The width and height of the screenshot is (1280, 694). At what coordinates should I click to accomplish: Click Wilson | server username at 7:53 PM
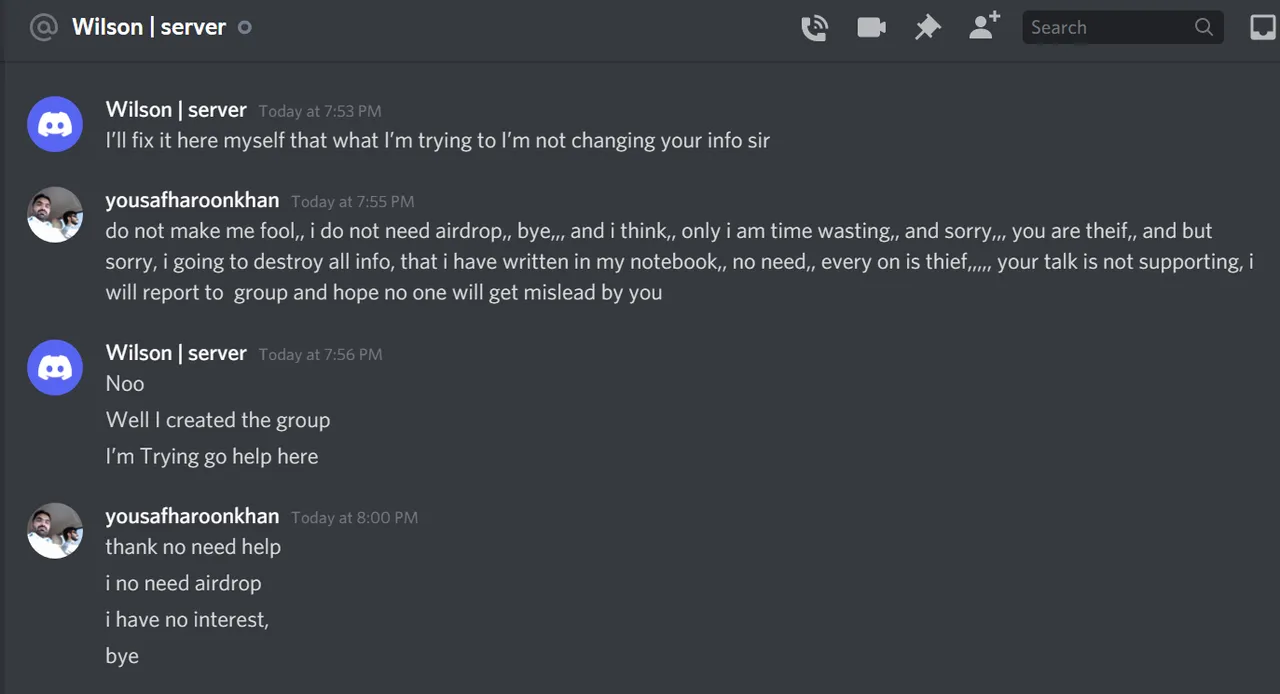click(x=176, y=110)
